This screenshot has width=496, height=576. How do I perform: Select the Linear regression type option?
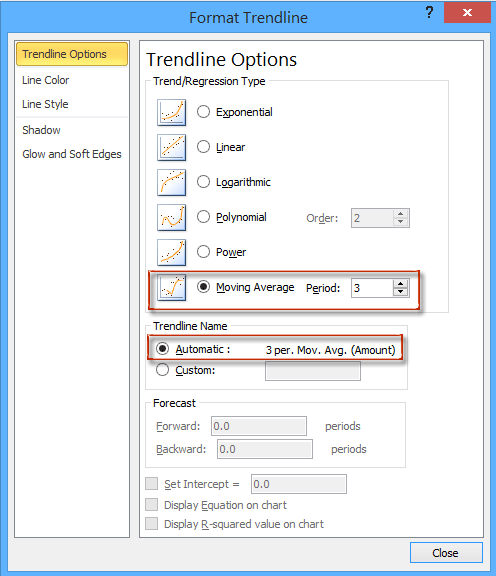(x=203, y=147)
